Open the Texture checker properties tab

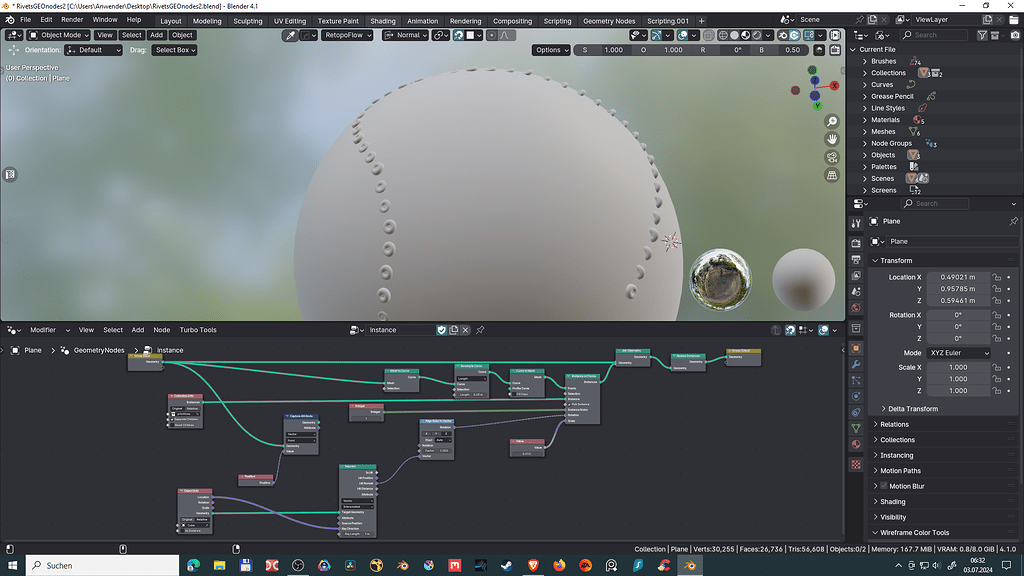coord(856,465)
